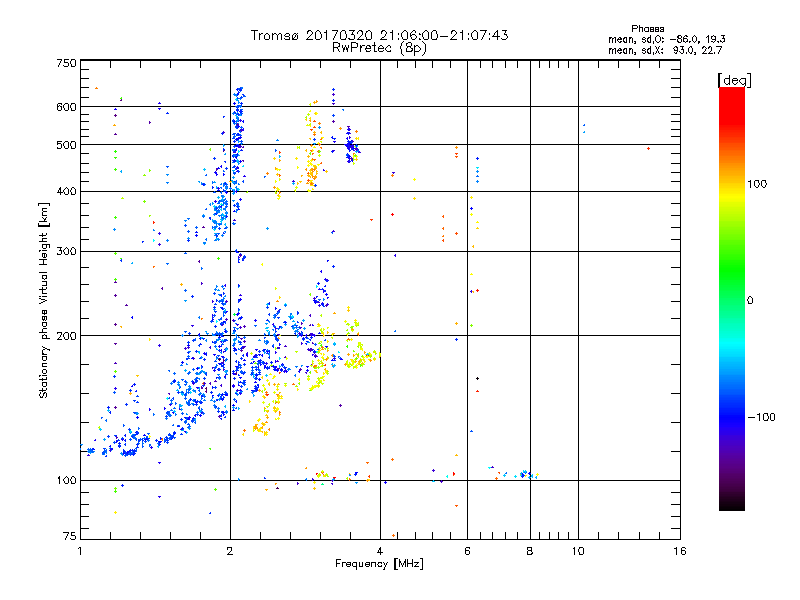Image resolution: width=800 pixels, height=600 pixels.
Task: Click the x-axis tick label '16'
Action: (x=680, y=551)
